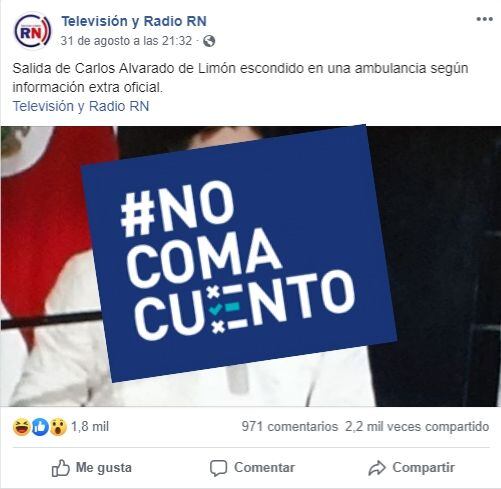Share the post with Compartir

tap(423, 468)
